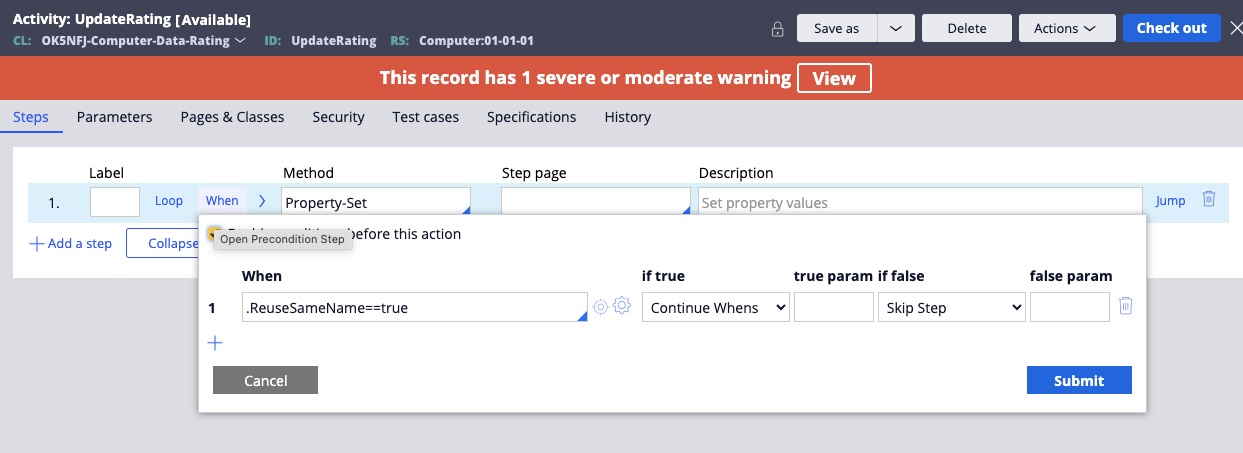
Task: Click the plus icon beside Add a step
Action: (37, 243)
